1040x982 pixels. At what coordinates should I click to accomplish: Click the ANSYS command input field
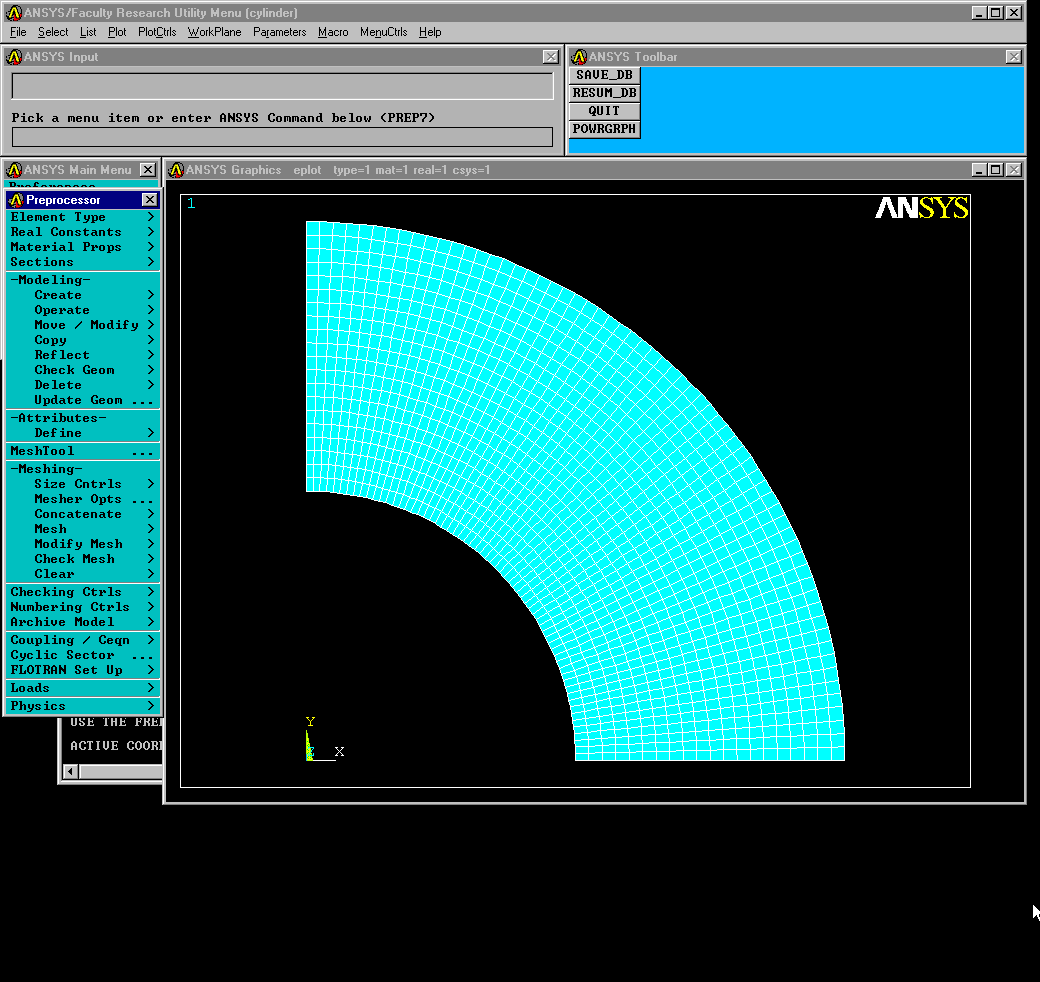click(x=282, y=137)
